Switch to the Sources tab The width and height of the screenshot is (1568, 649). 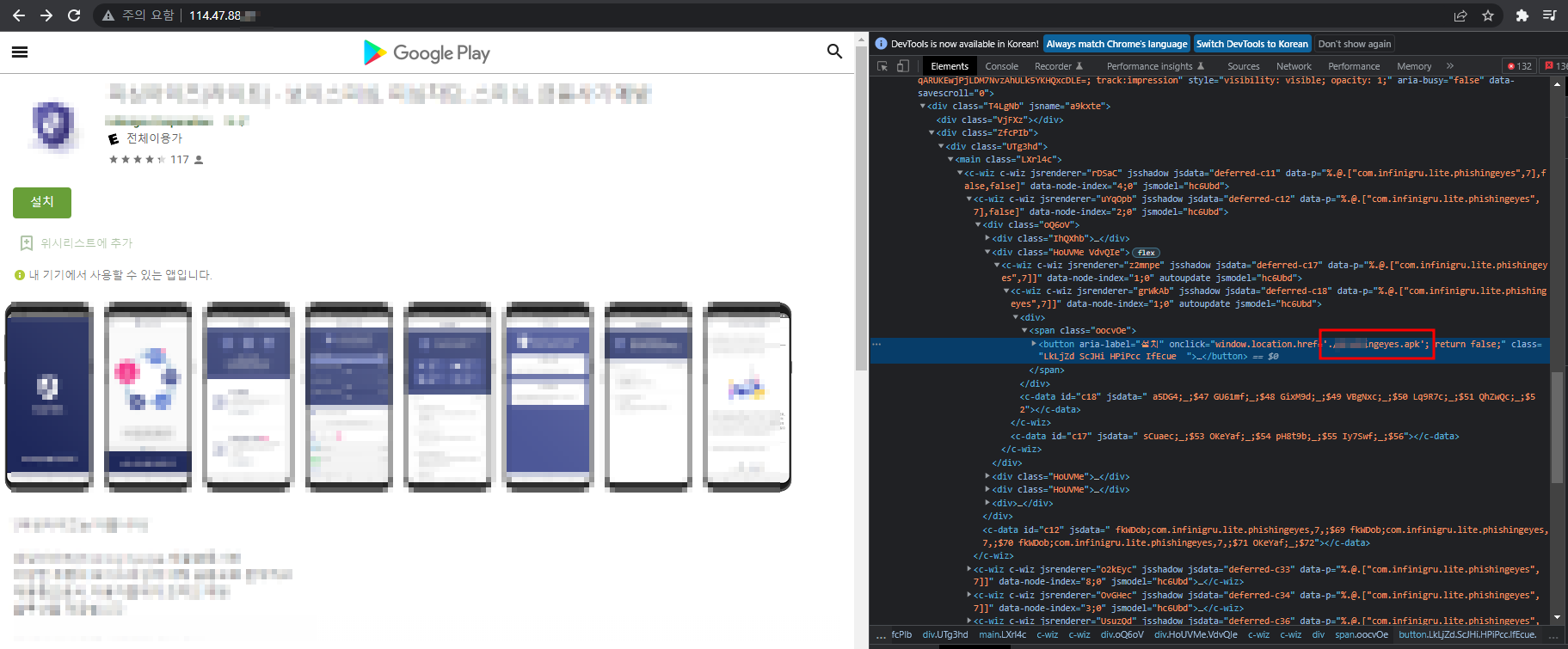coord(1243,66)
